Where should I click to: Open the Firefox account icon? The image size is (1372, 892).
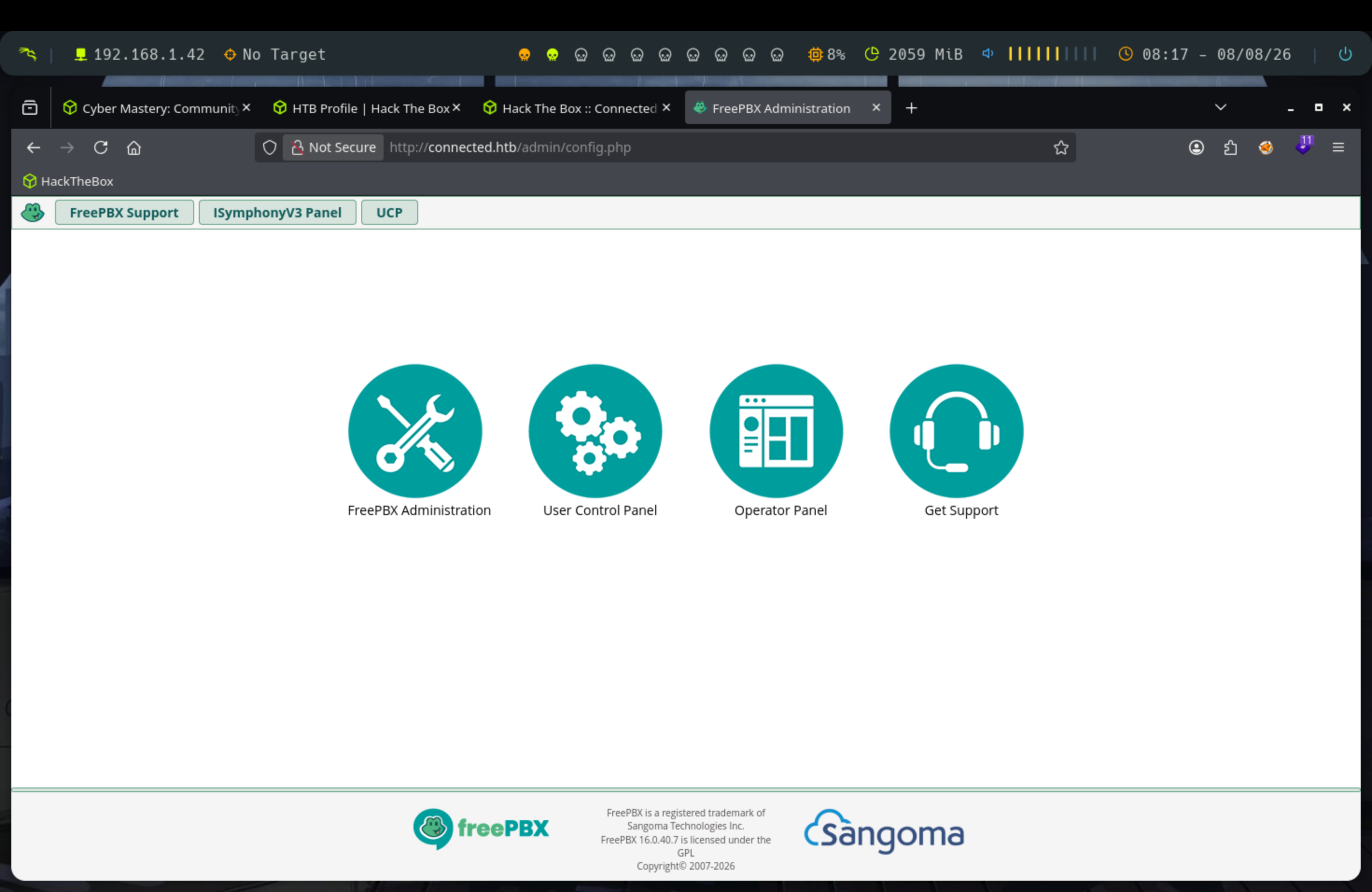(x=1196, y=147)
